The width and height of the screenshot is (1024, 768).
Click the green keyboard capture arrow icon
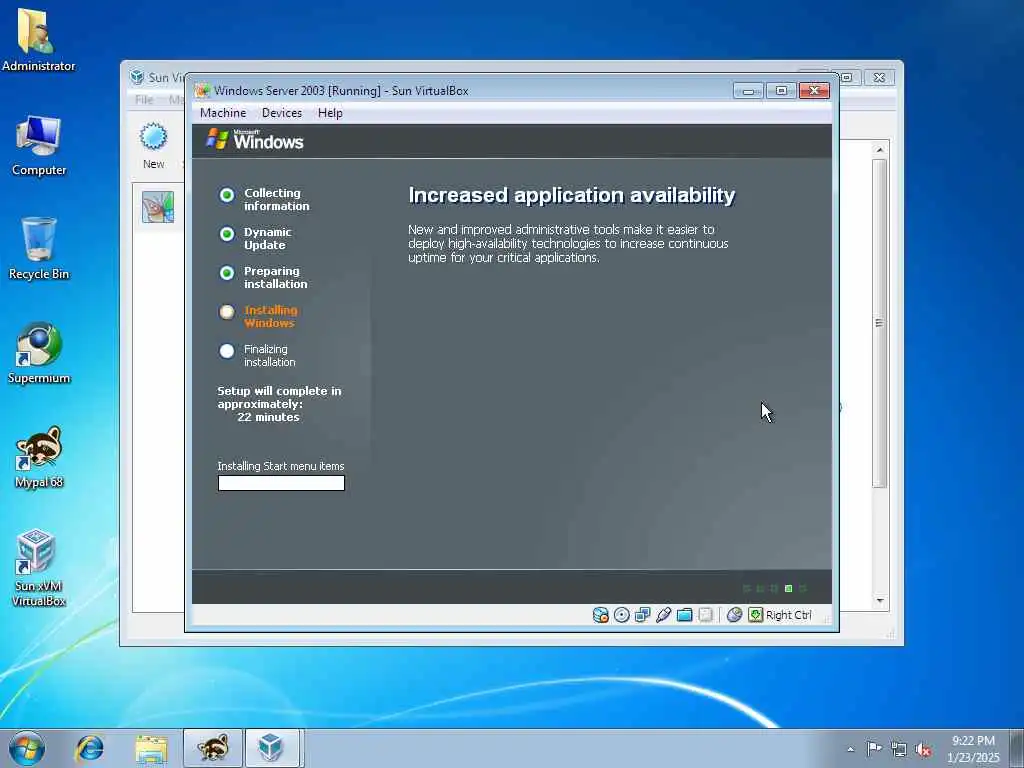756,615
